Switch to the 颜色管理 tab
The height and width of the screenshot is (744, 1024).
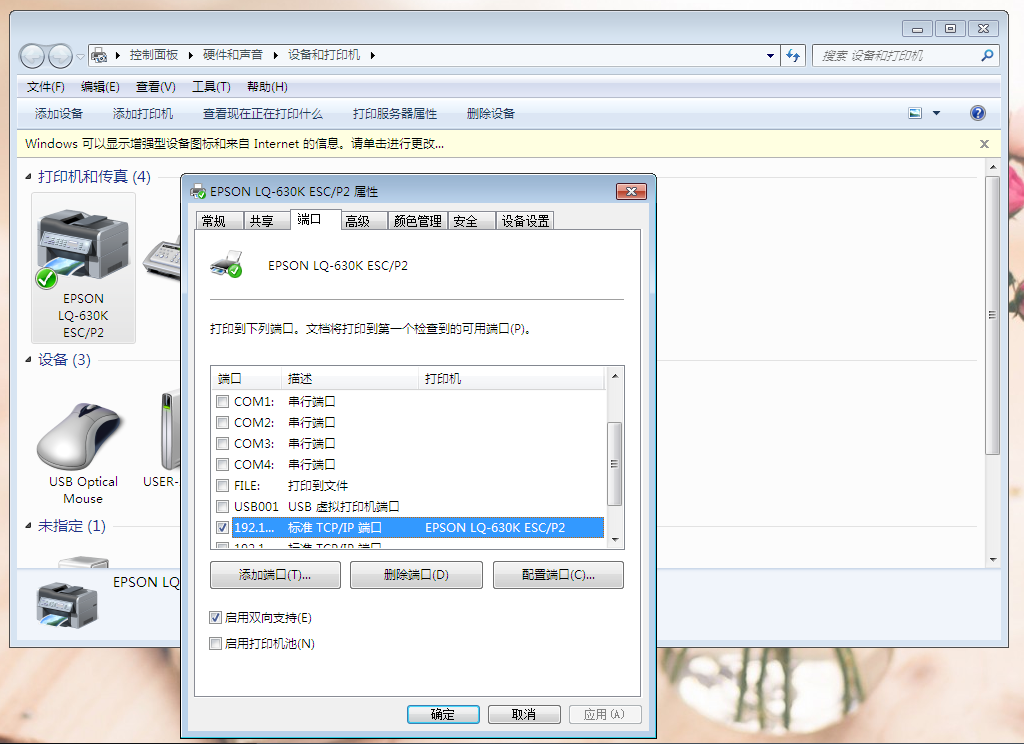click(417, 221)
